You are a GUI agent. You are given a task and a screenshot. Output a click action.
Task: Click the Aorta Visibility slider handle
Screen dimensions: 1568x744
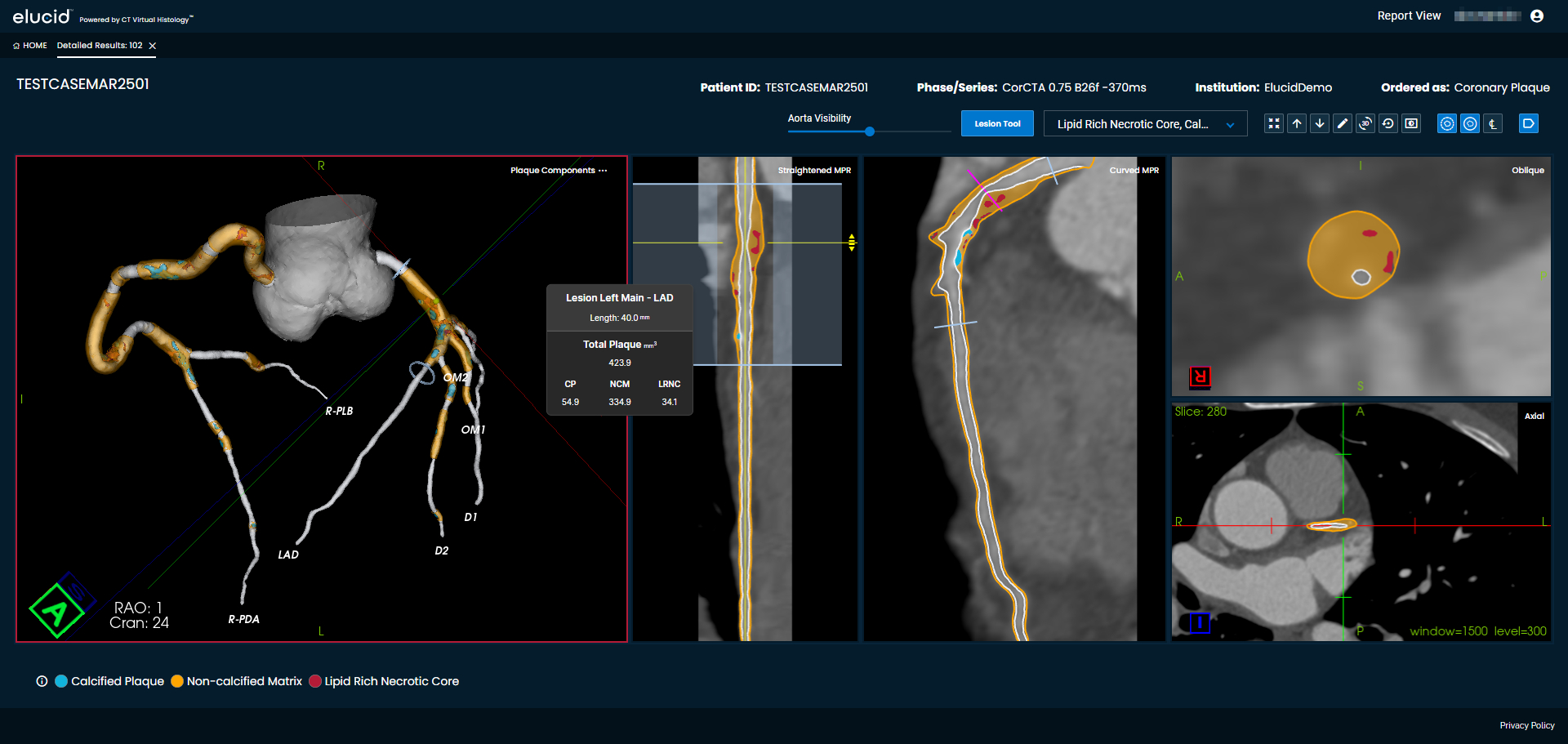[x=870, y=131]
